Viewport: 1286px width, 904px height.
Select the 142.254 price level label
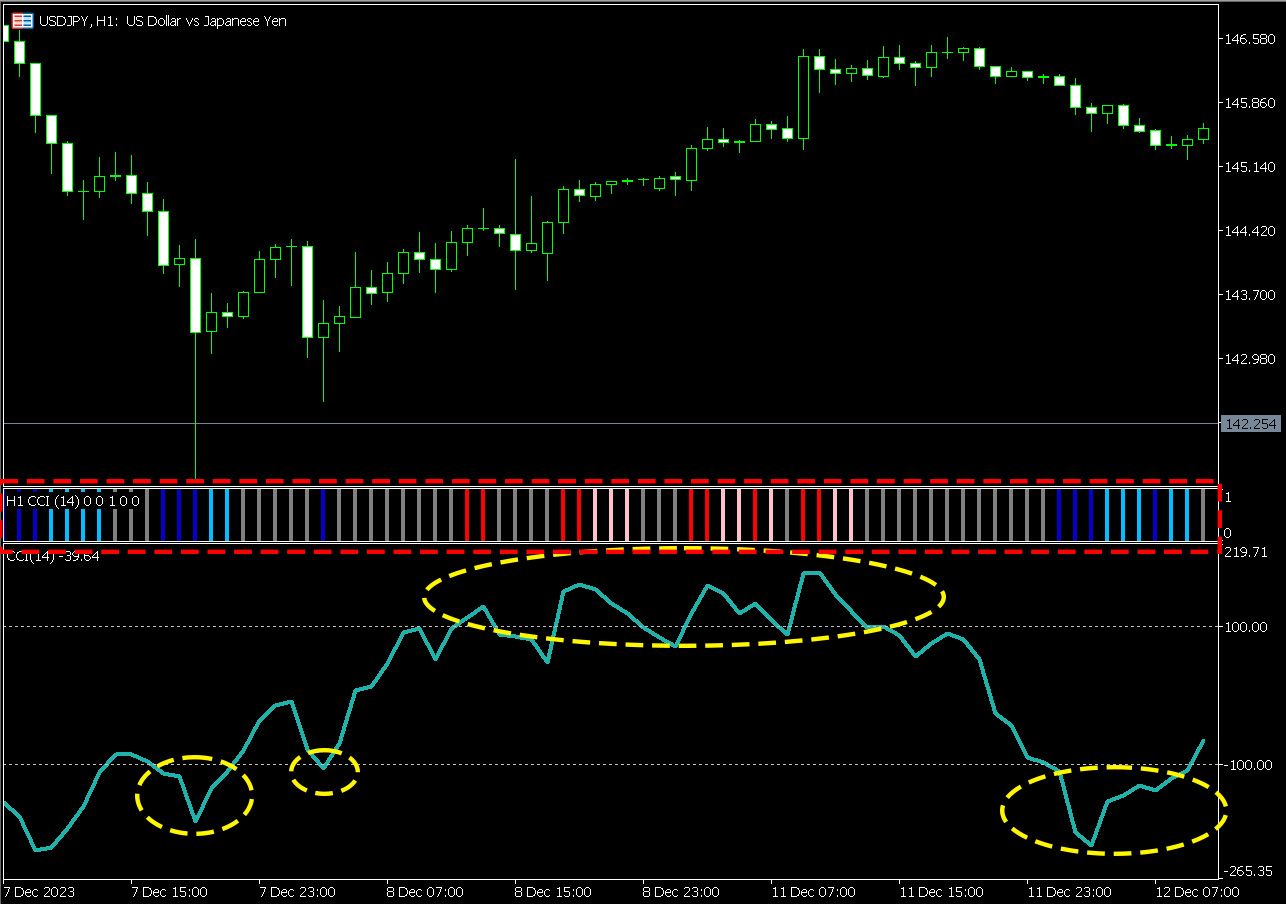(1250, 424)
